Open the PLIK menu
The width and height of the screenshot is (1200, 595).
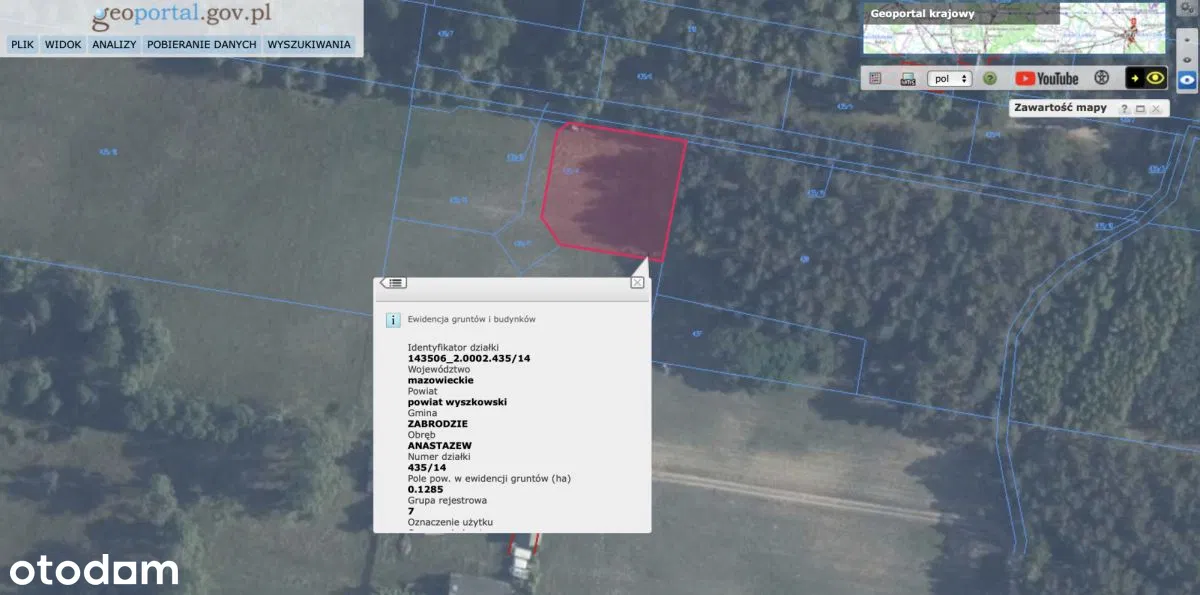pyautogui.click(x=22, y=45)
